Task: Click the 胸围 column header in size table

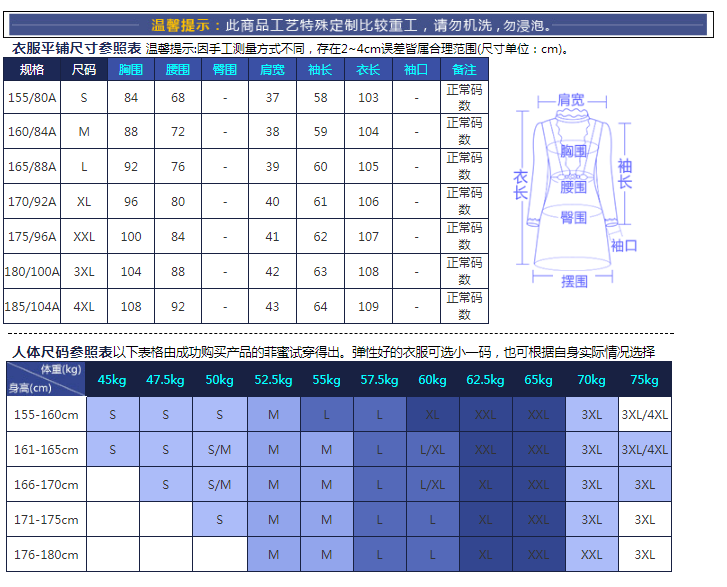Action: [x=131, y=69]
